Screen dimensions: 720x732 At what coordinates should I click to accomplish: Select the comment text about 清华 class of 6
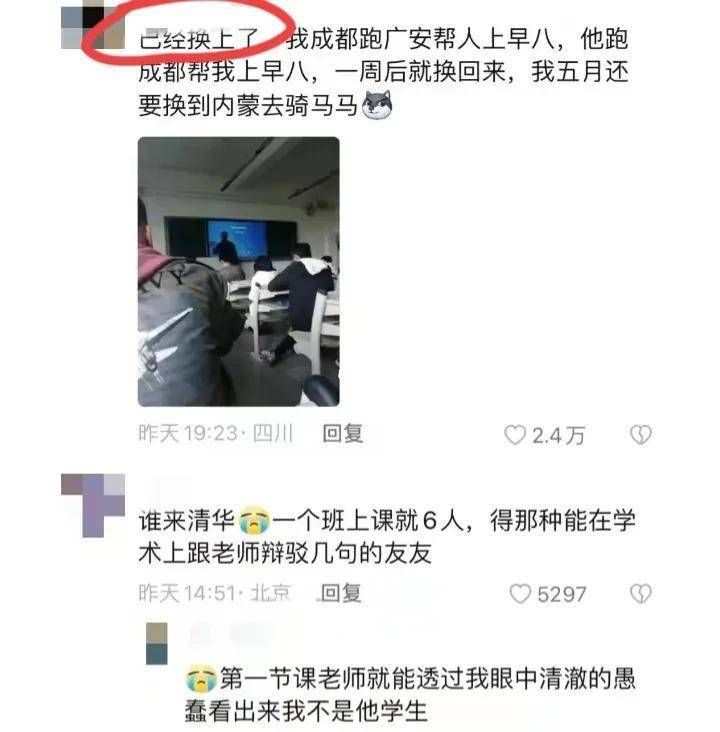tap(387, 536)
